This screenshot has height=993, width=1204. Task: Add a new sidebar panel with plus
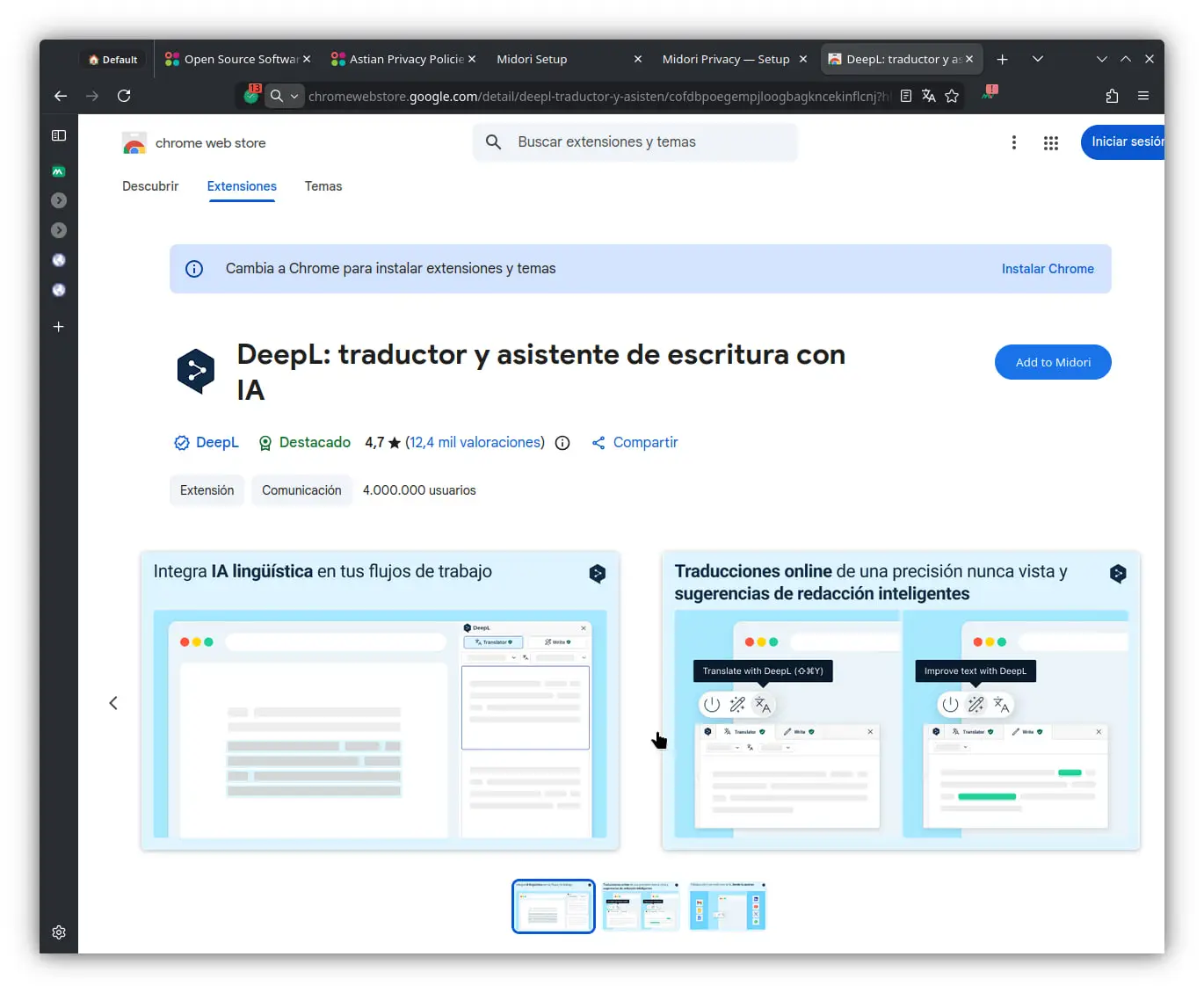[59, 327]
